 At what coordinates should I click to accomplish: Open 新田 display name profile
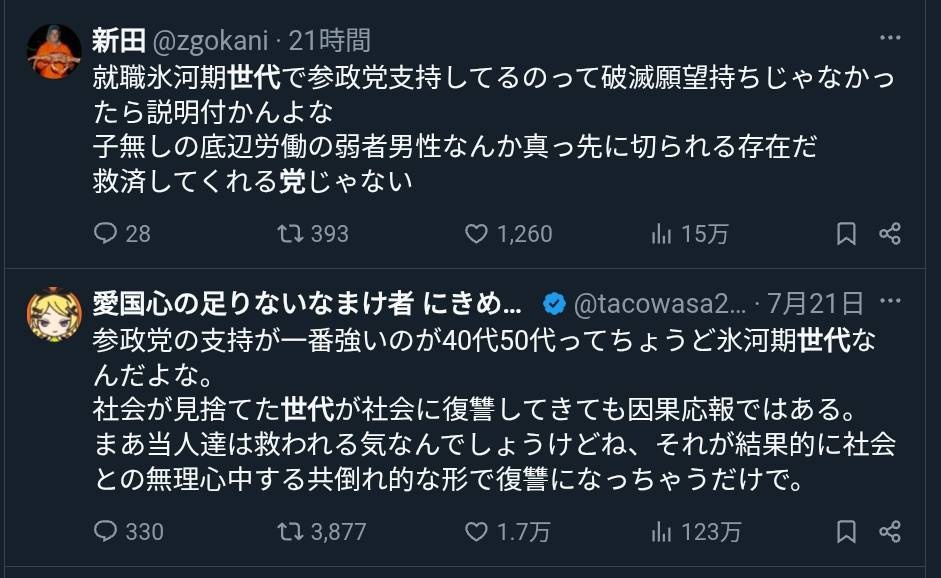118,41
